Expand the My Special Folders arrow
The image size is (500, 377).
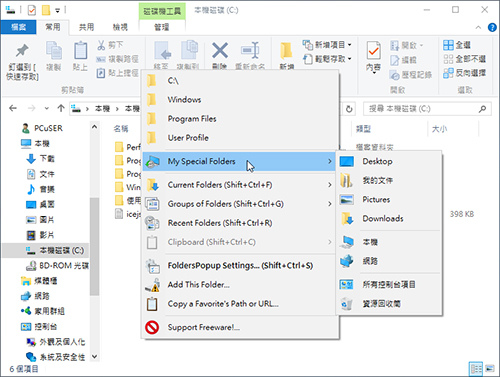(x=330, y=161)
